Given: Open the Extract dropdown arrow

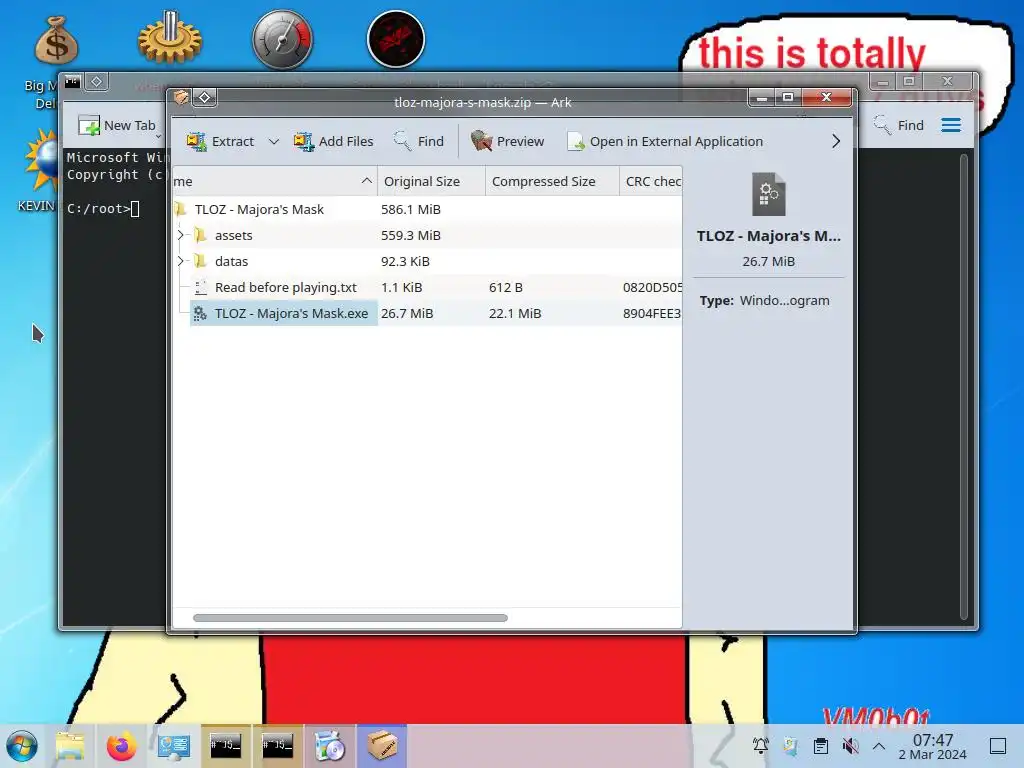Looking at the screenshot, I should pos(274,142).
